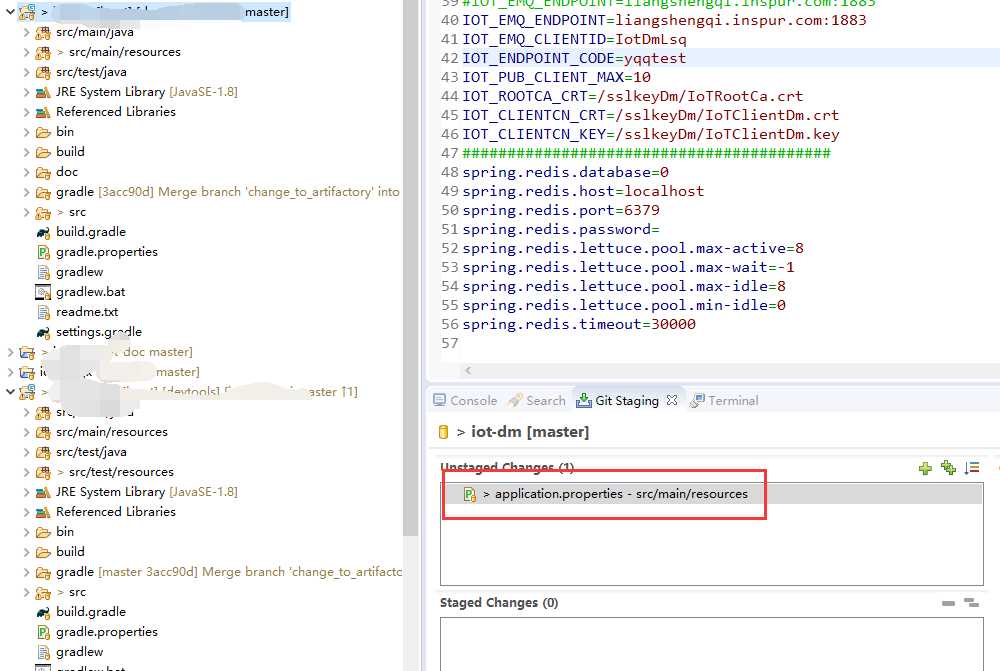The width and height of the screenshot is (1000, 671).
Task: Click the Add all files to index double-plus icon
Action: [x=948, y=468]
